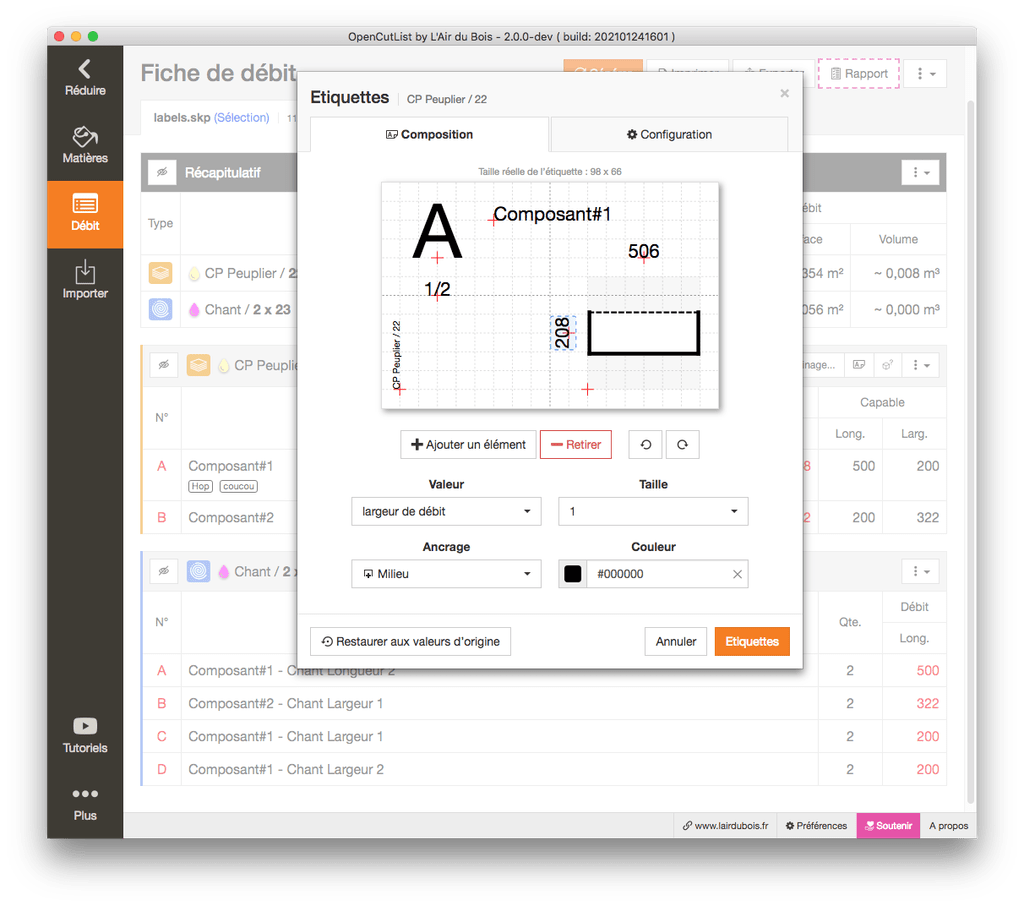Click the labels icon in CP Peuplier group header

[x=859, y=364]
